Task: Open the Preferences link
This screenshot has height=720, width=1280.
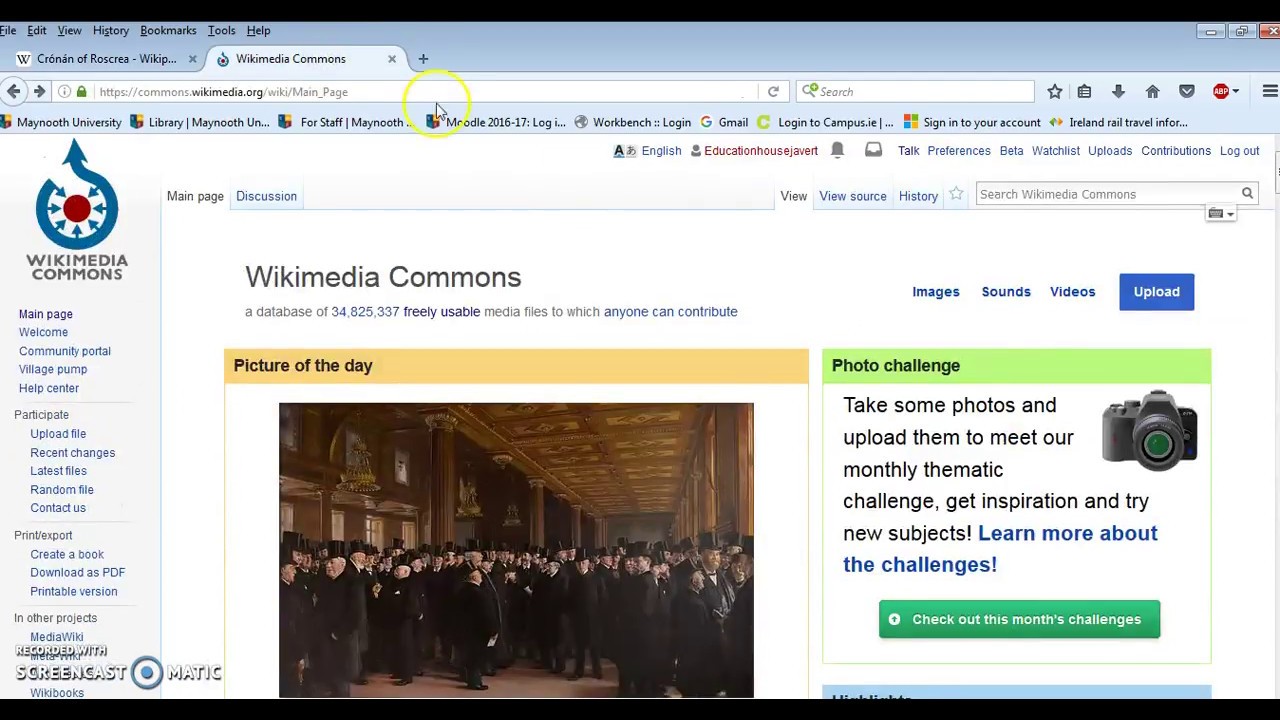Action: point(959,151)
